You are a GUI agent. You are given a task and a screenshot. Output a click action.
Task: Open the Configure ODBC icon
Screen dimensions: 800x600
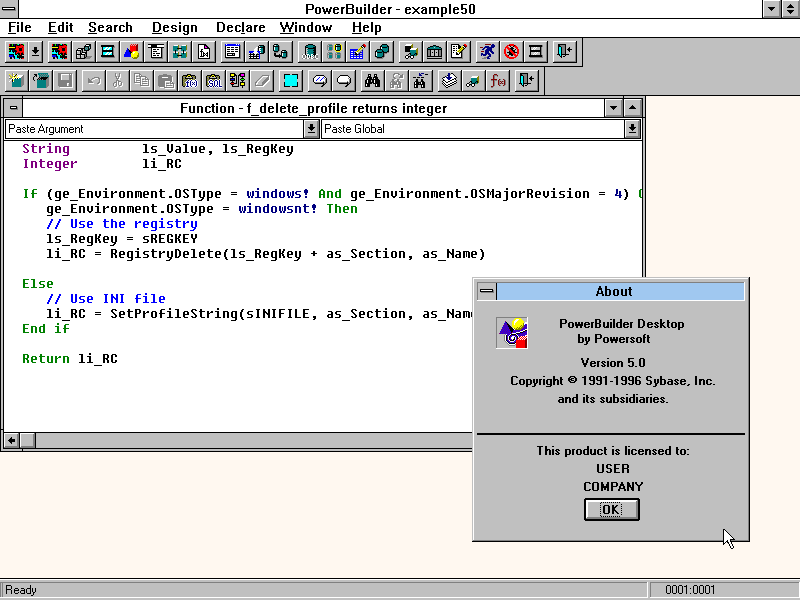pos(310,52)
